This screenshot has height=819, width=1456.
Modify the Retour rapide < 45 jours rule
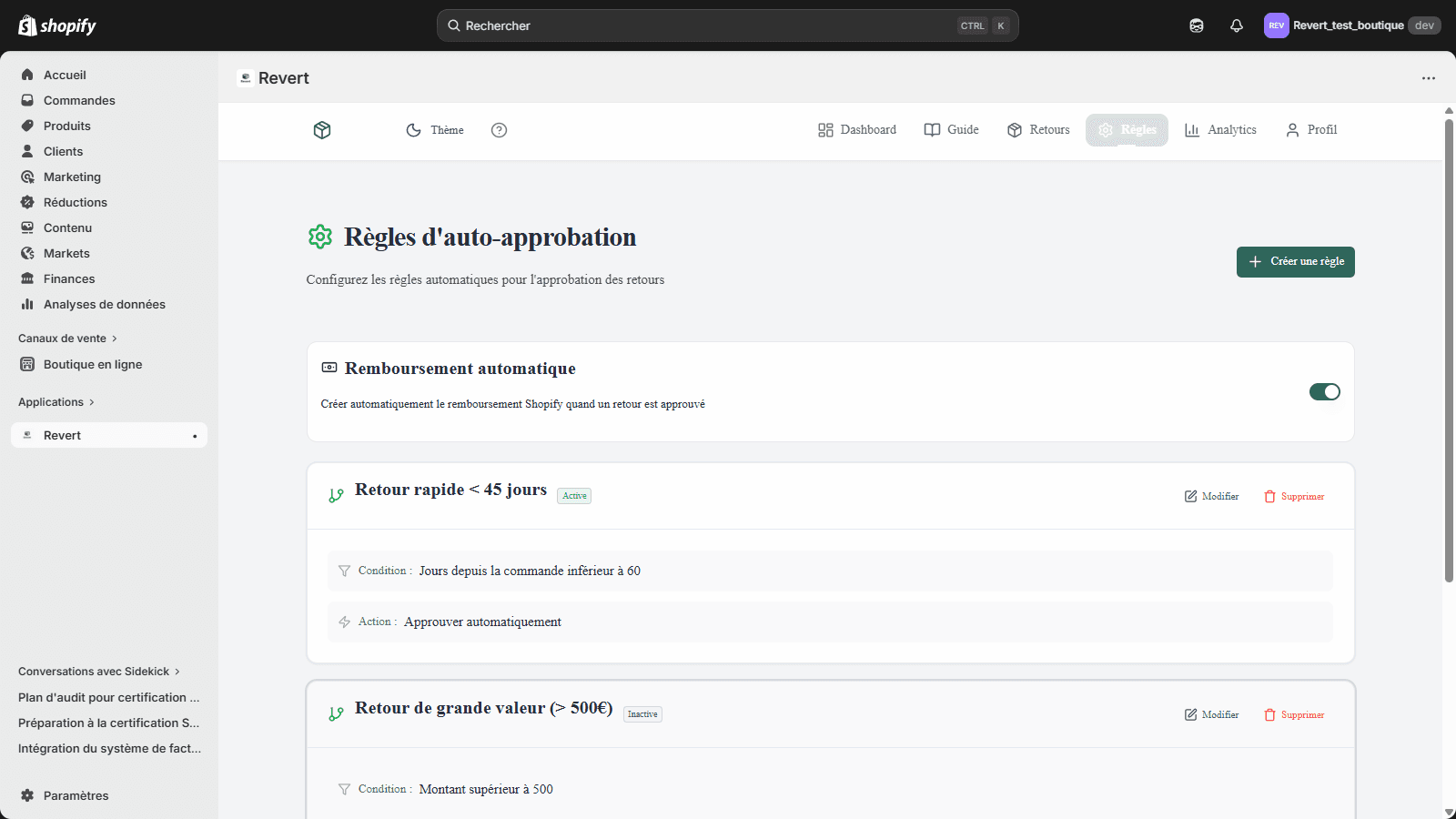pos(1211,497)
